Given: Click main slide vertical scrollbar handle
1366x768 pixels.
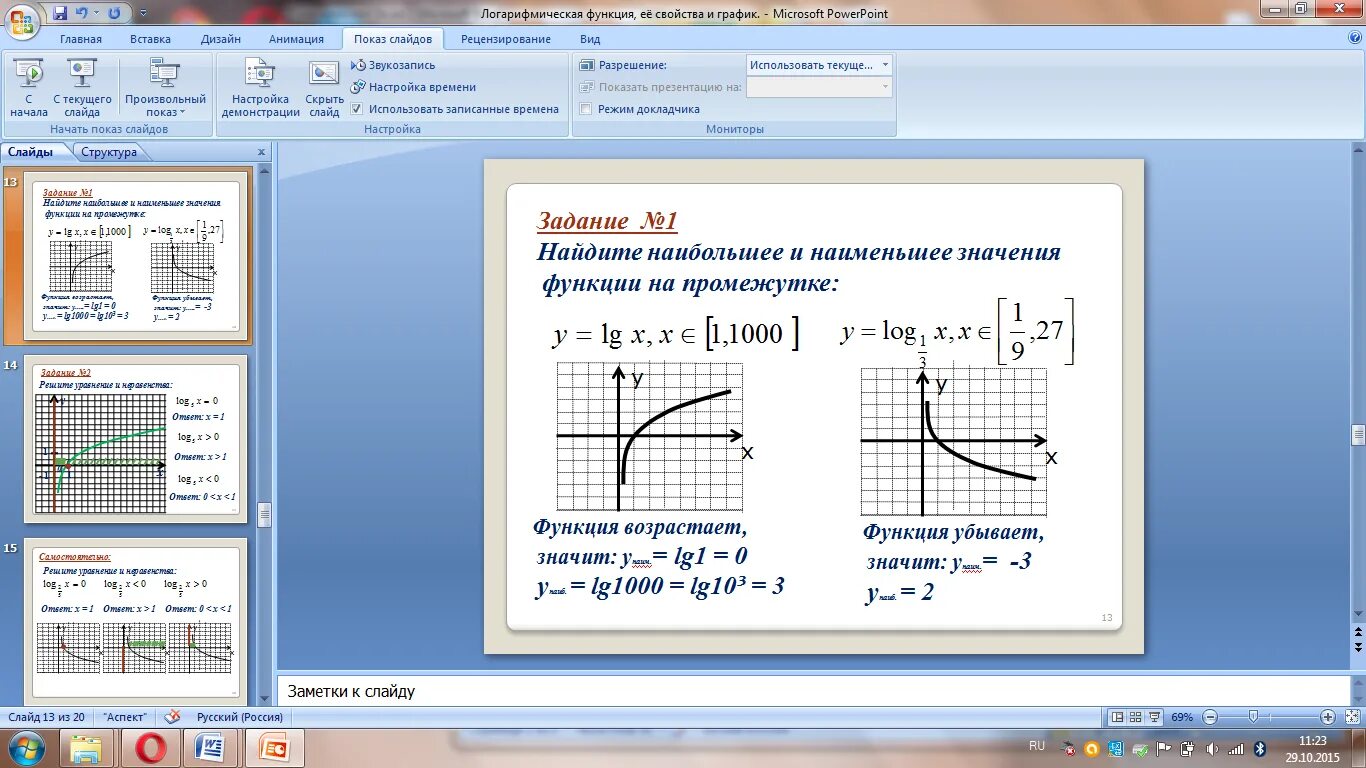Looking at the screenshot, I should pyautogui.click(x=1358, y=434).
